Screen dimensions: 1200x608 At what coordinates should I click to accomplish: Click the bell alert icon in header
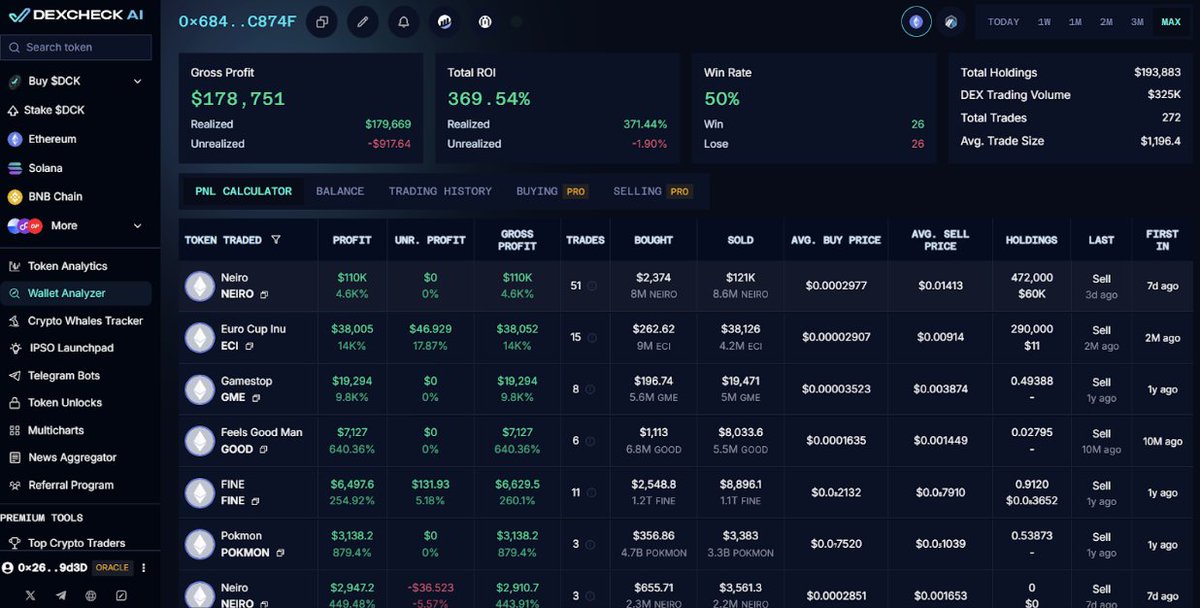click(x=404, y=21)
